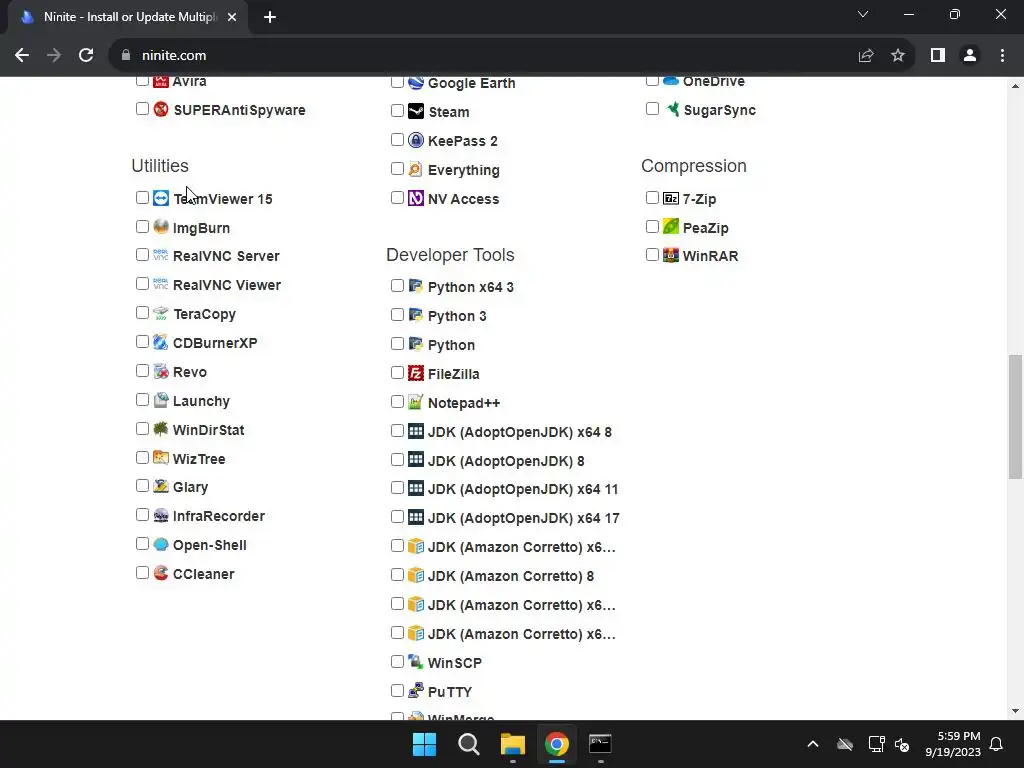Click the Google Earth label
1024x768 pixels.
pos(472,83)
